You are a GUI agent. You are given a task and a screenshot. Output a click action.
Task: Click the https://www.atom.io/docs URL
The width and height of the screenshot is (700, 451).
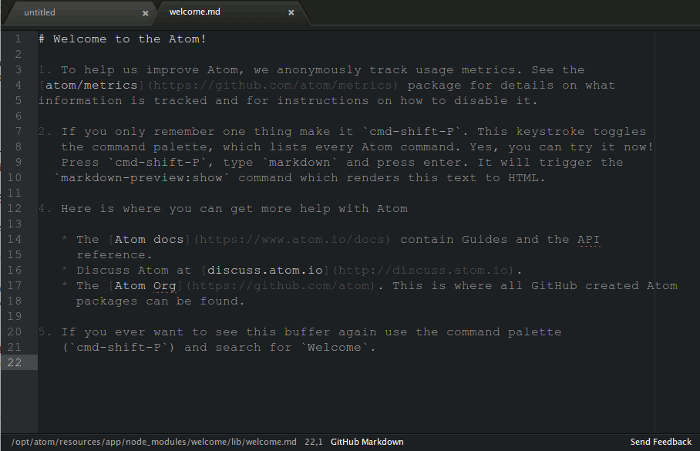point(292,239)
